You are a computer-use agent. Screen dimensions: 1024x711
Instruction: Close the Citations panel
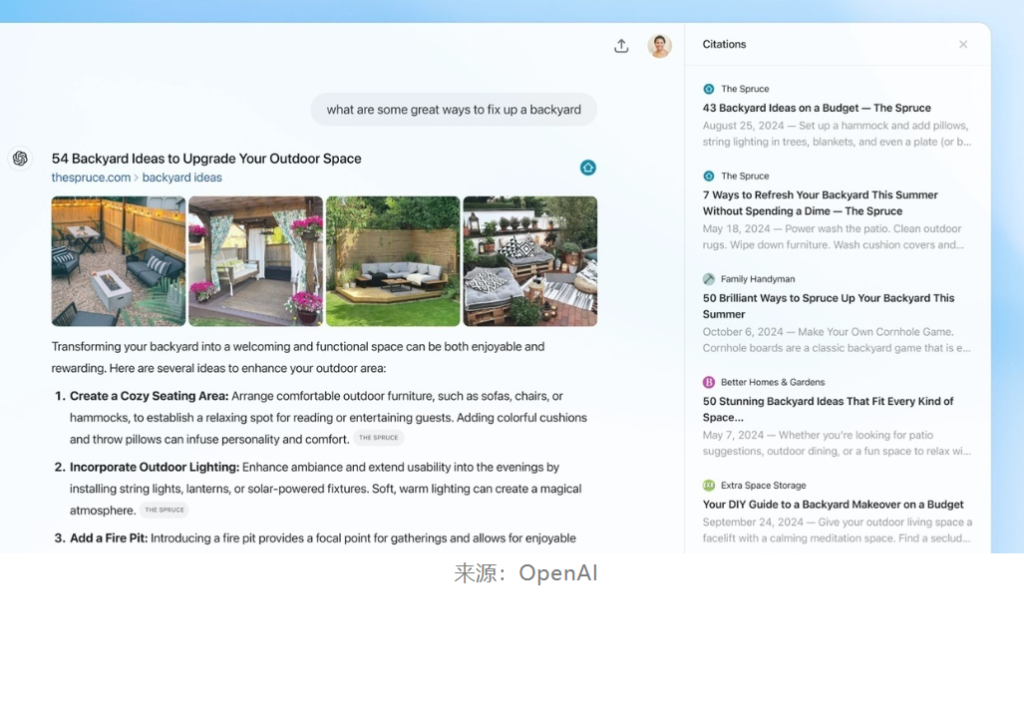pyautogui.click(x=963, y=44)
